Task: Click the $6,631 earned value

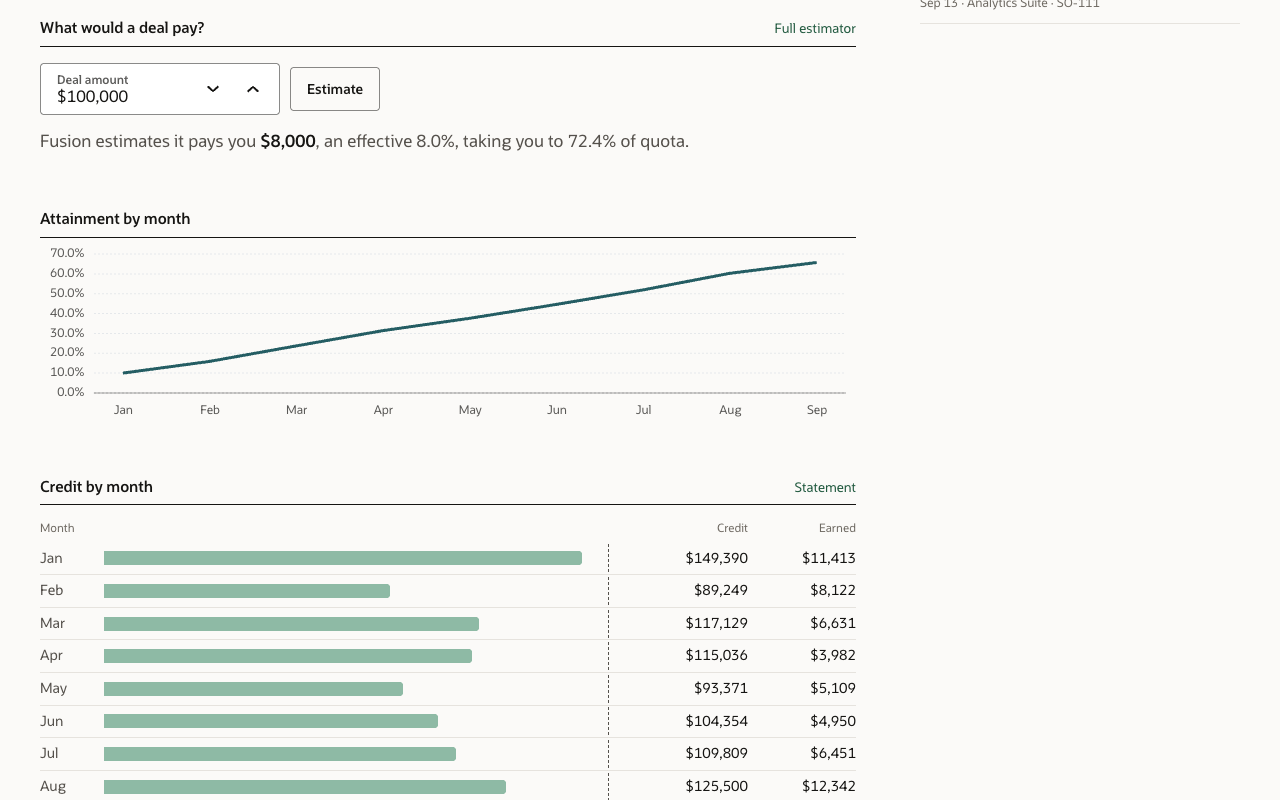Action: 833,623
